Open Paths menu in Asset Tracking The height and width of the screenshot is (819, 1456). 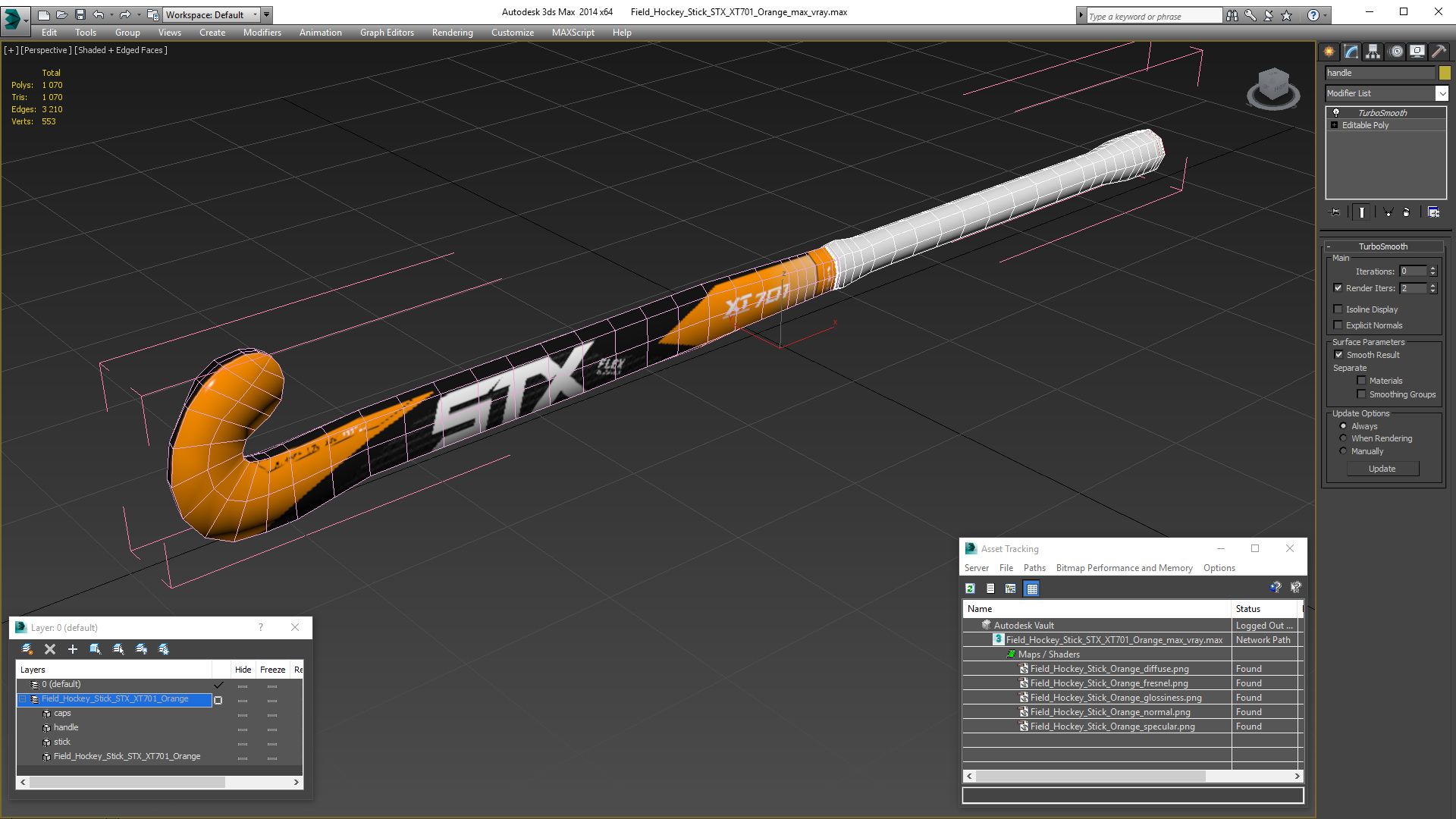click(1034, 568)
